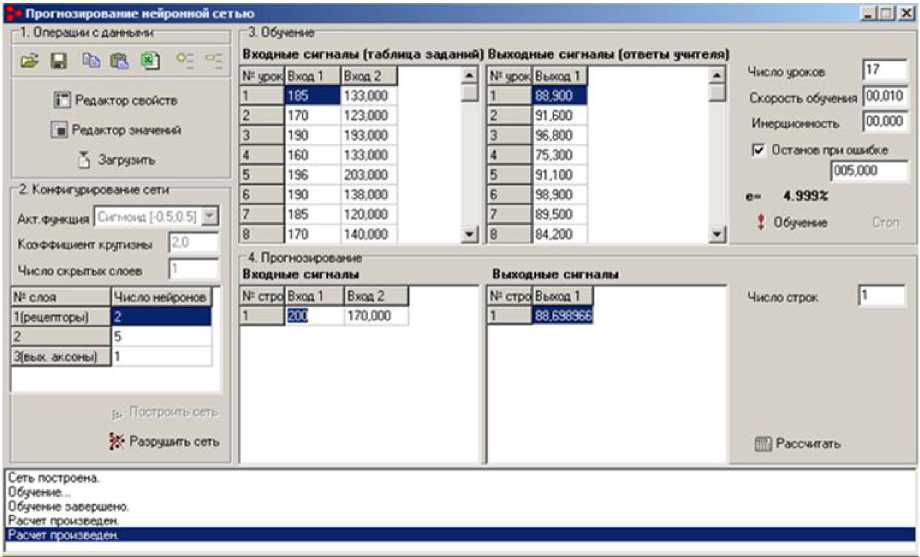The height and width of the screenshot is (557, 920).
Task: Select teacher output cell 96,800
Action: tap(560, 135)
